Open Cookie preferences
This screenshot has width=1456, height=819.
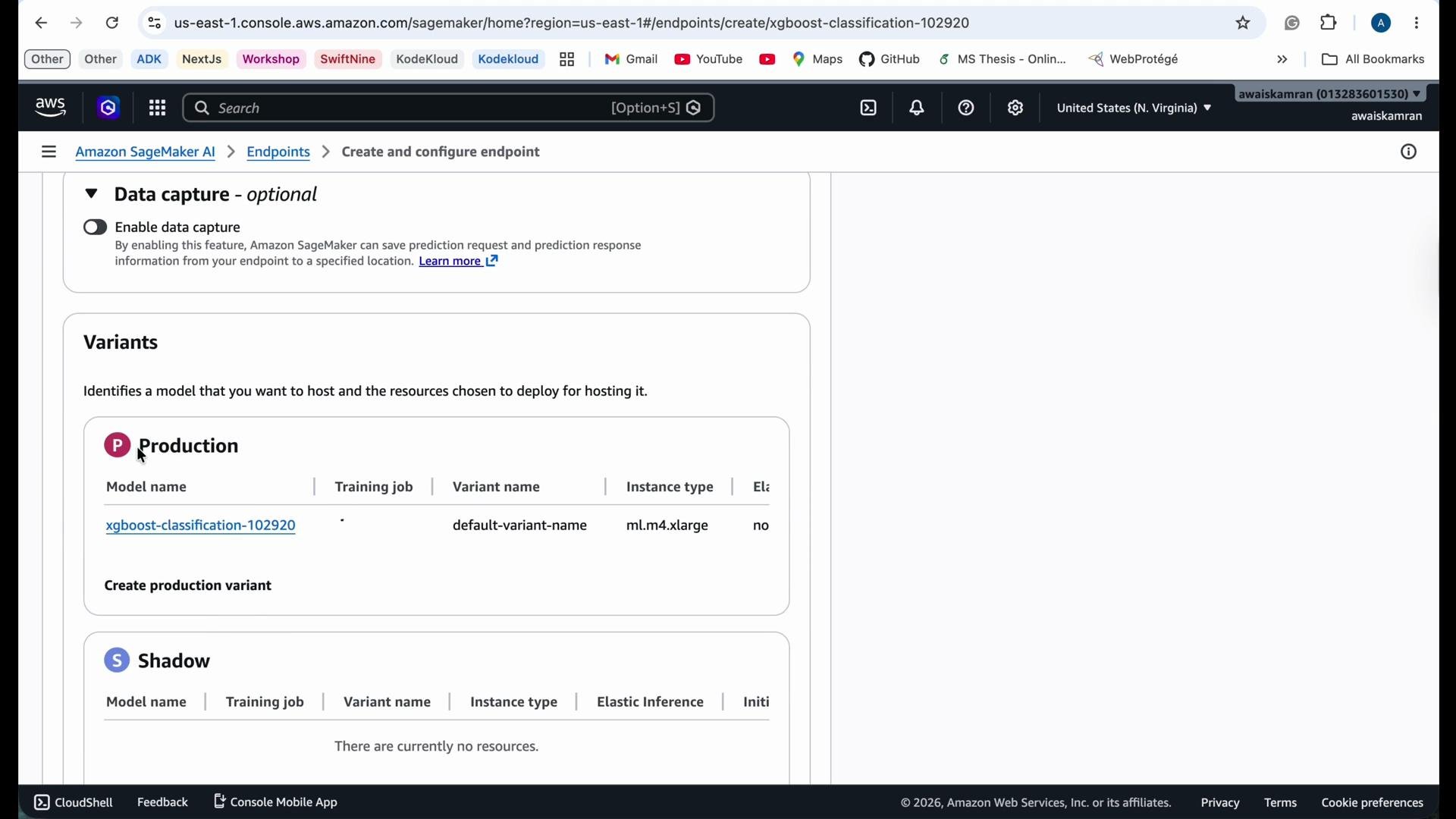1373,803
